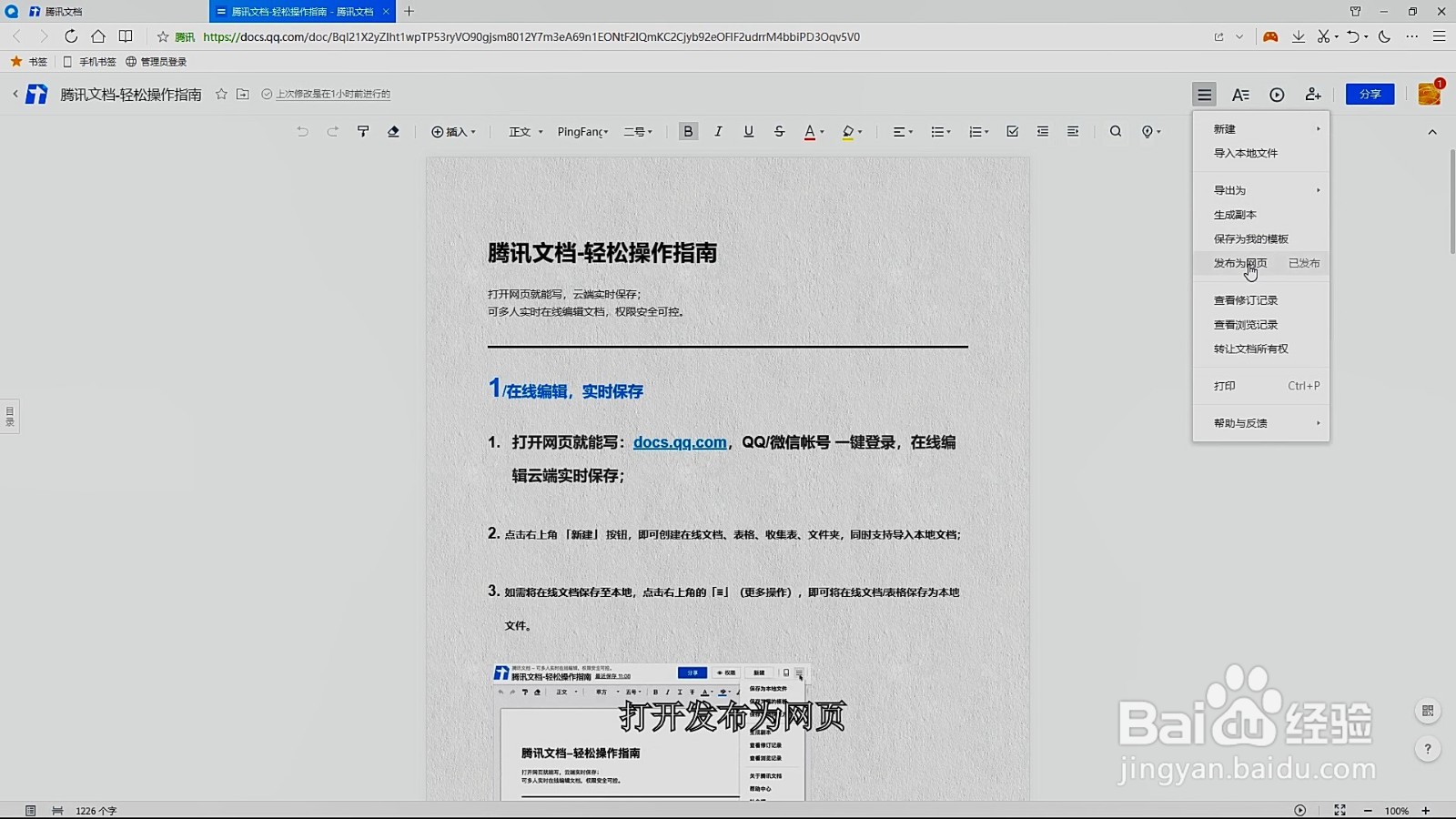Screen dimensions: 1456x819
Task: Go back with the left chevron by logo
Action: pos(15,94)
